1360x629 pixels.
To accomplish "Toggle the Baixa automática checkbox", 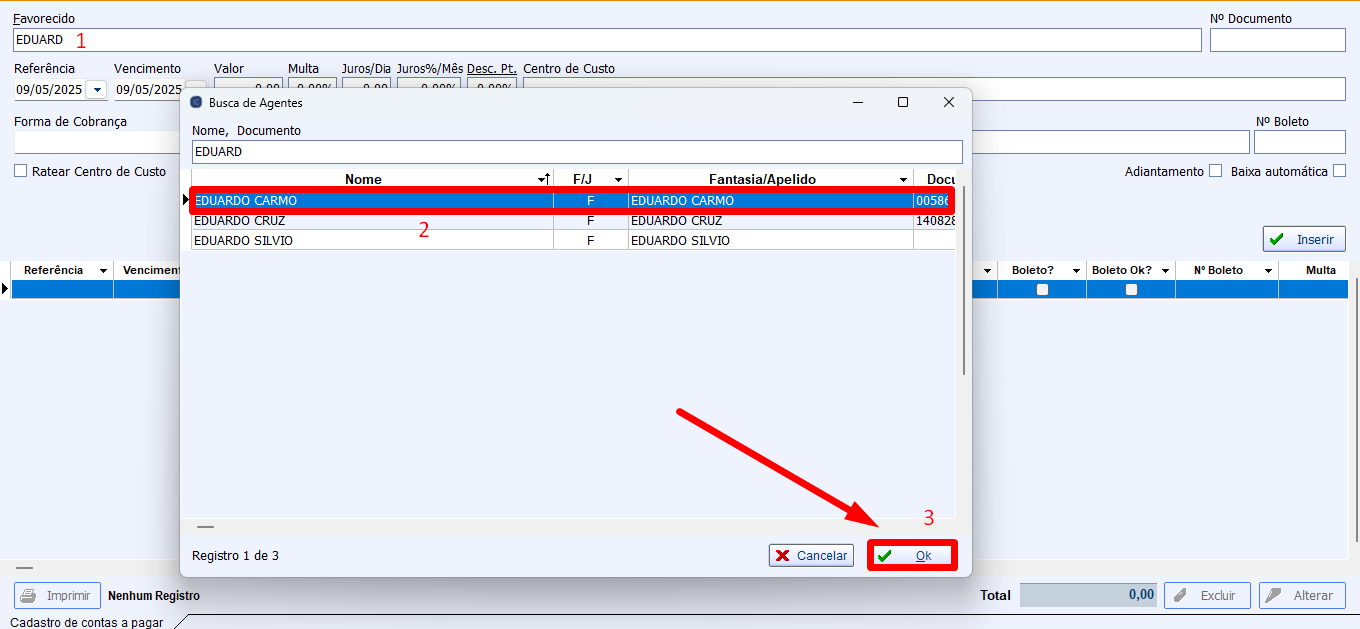I will tap(1339, 171).
